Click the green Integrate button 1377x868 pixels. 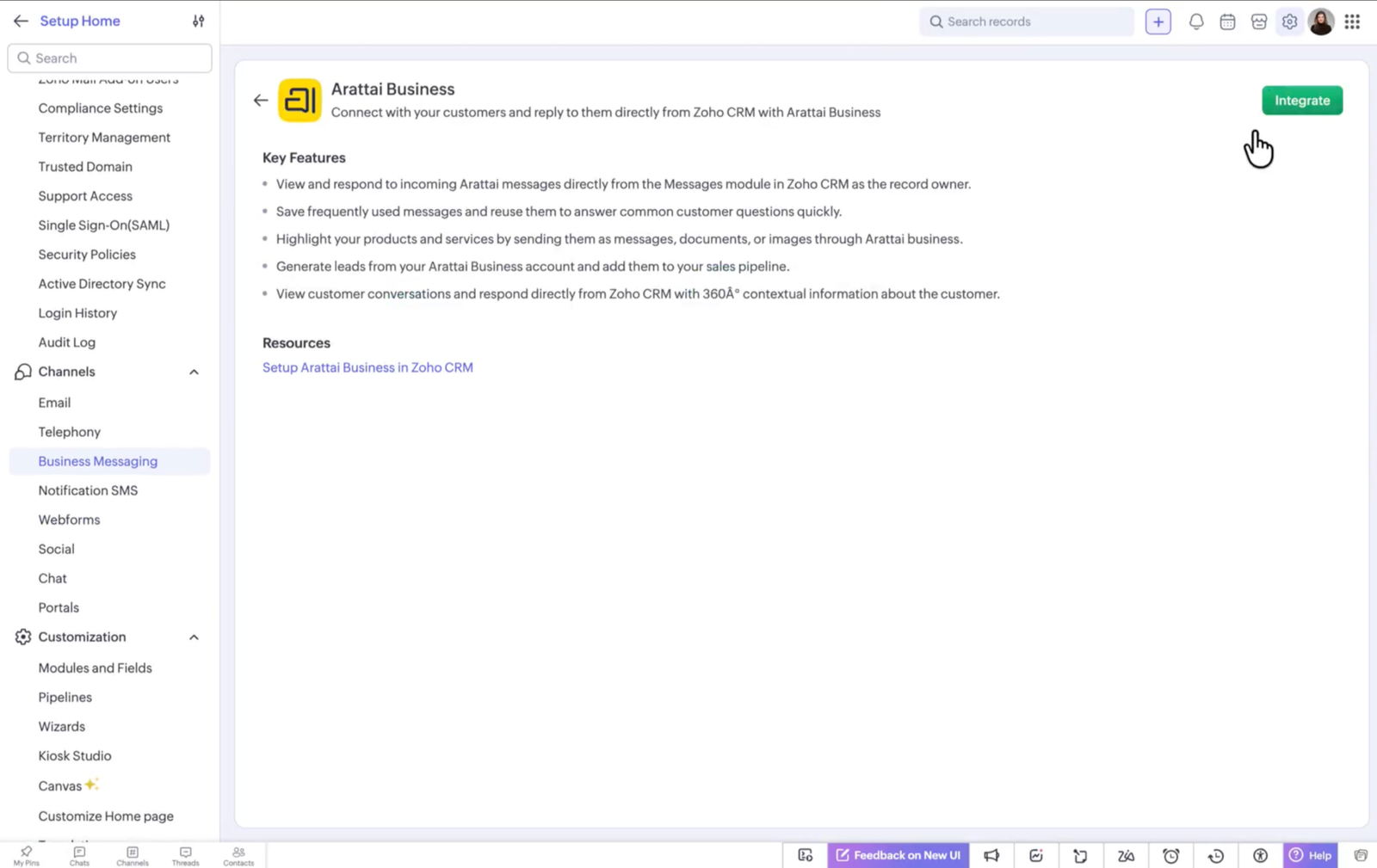pyautogui.click(x=1302, y=101)
